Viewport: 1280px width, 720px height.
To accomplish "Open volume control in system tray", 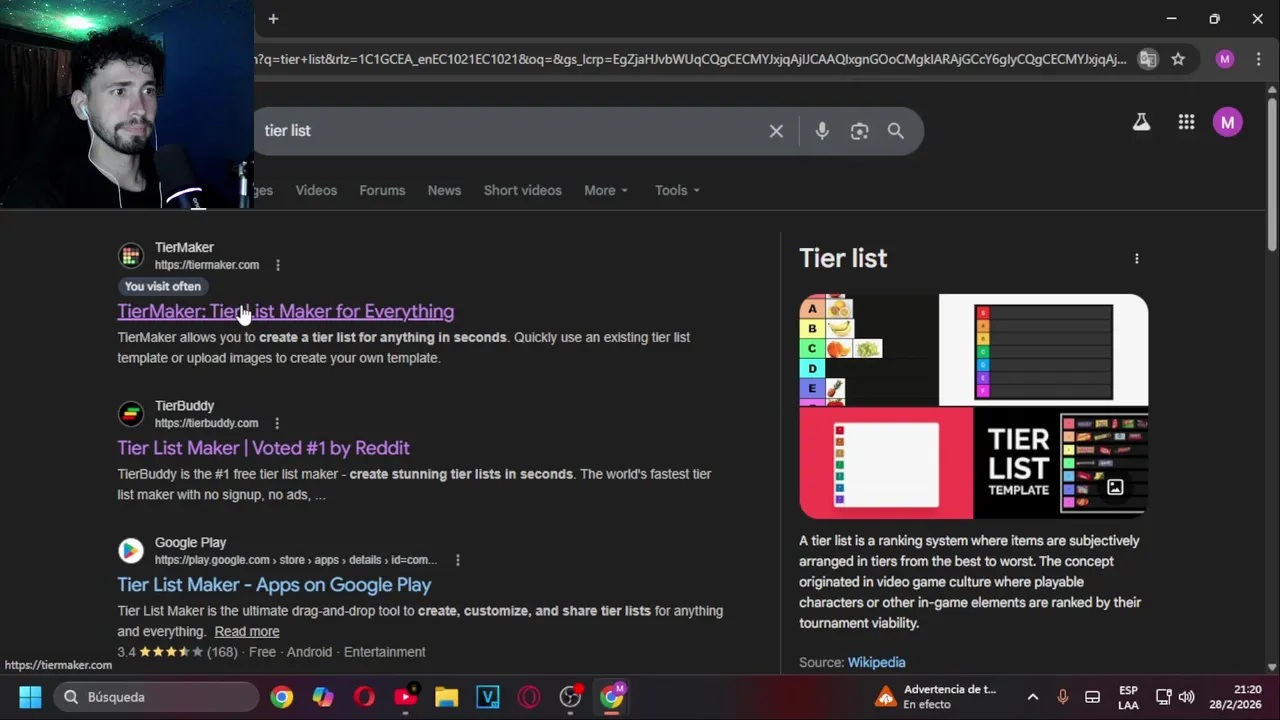I will point(1187,697).
